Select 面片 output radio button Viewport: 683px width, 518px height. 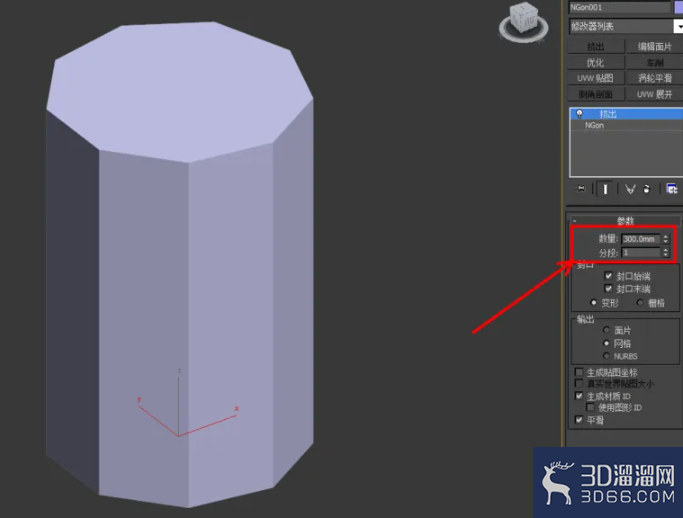coord(606,330)
